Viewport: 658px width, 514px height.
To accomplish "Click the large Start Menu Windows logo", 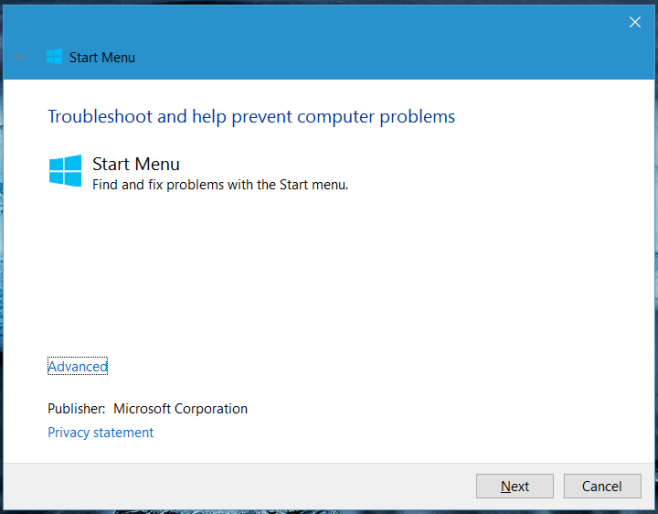I will [x=65, y=170].
